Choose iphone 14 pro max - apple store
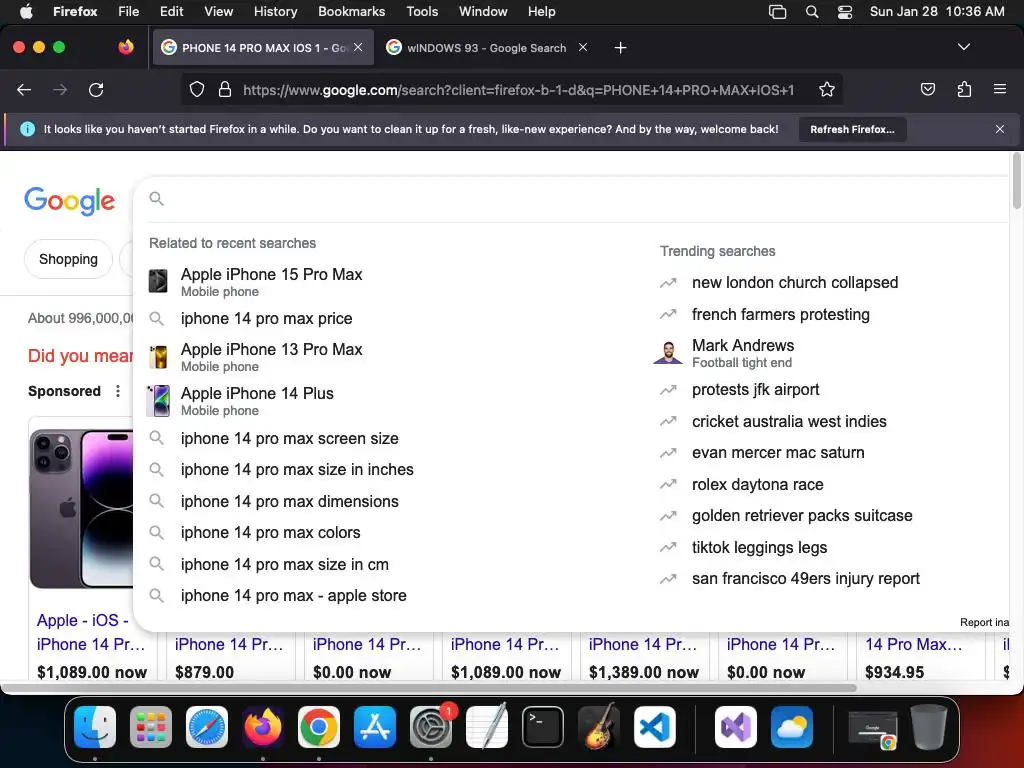 tap(293, 596)
